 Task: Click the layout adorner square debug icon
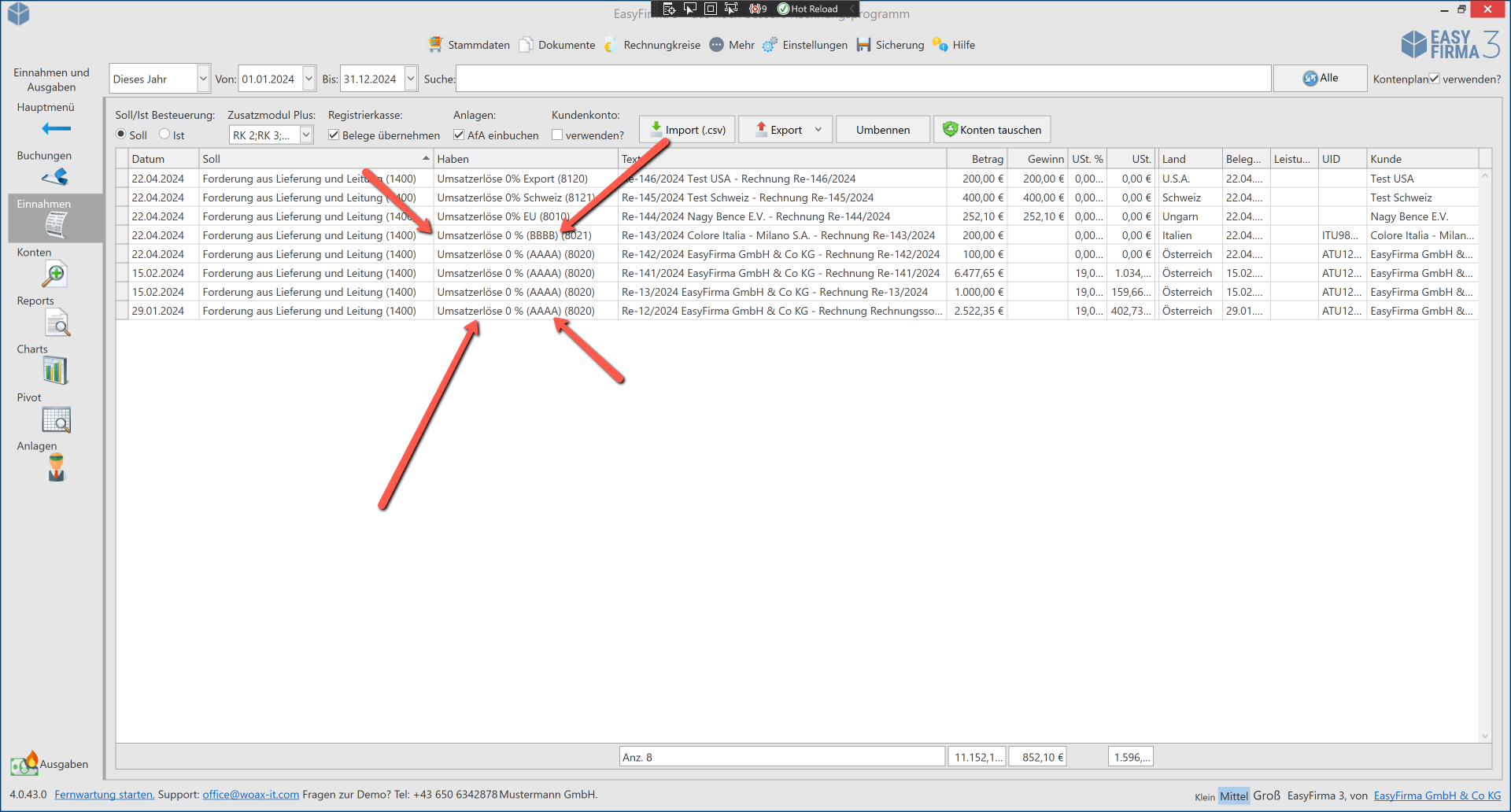pos(711,9)
